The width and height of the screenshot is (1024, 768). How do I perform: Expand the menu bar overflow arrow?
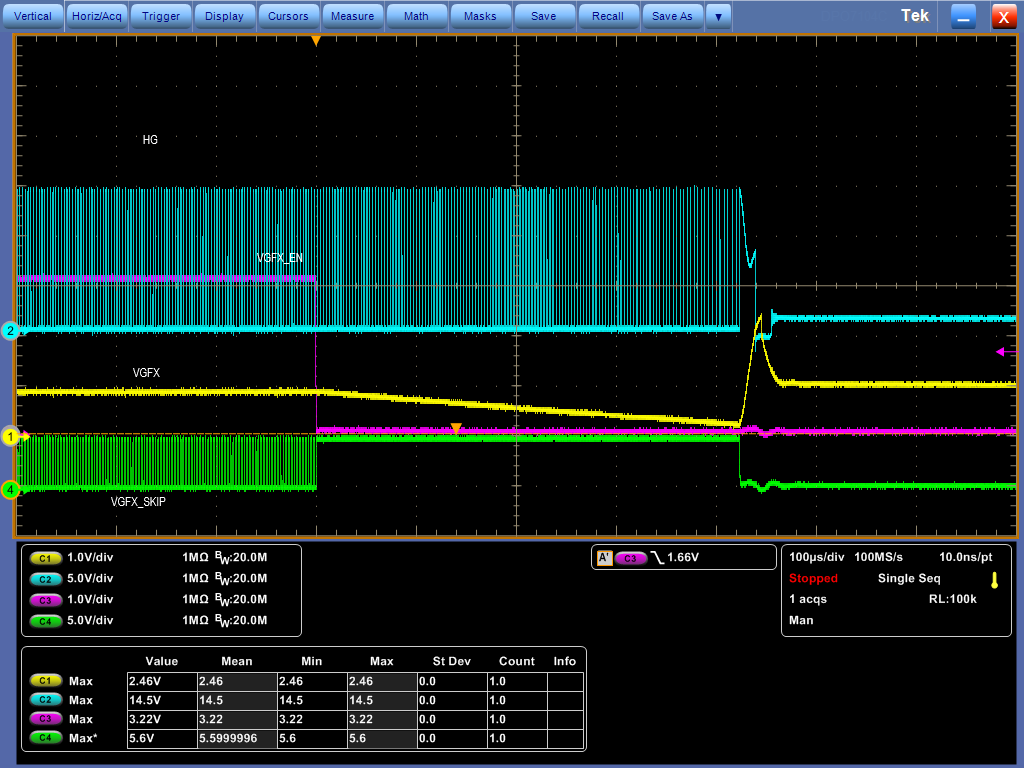(718, 16)
